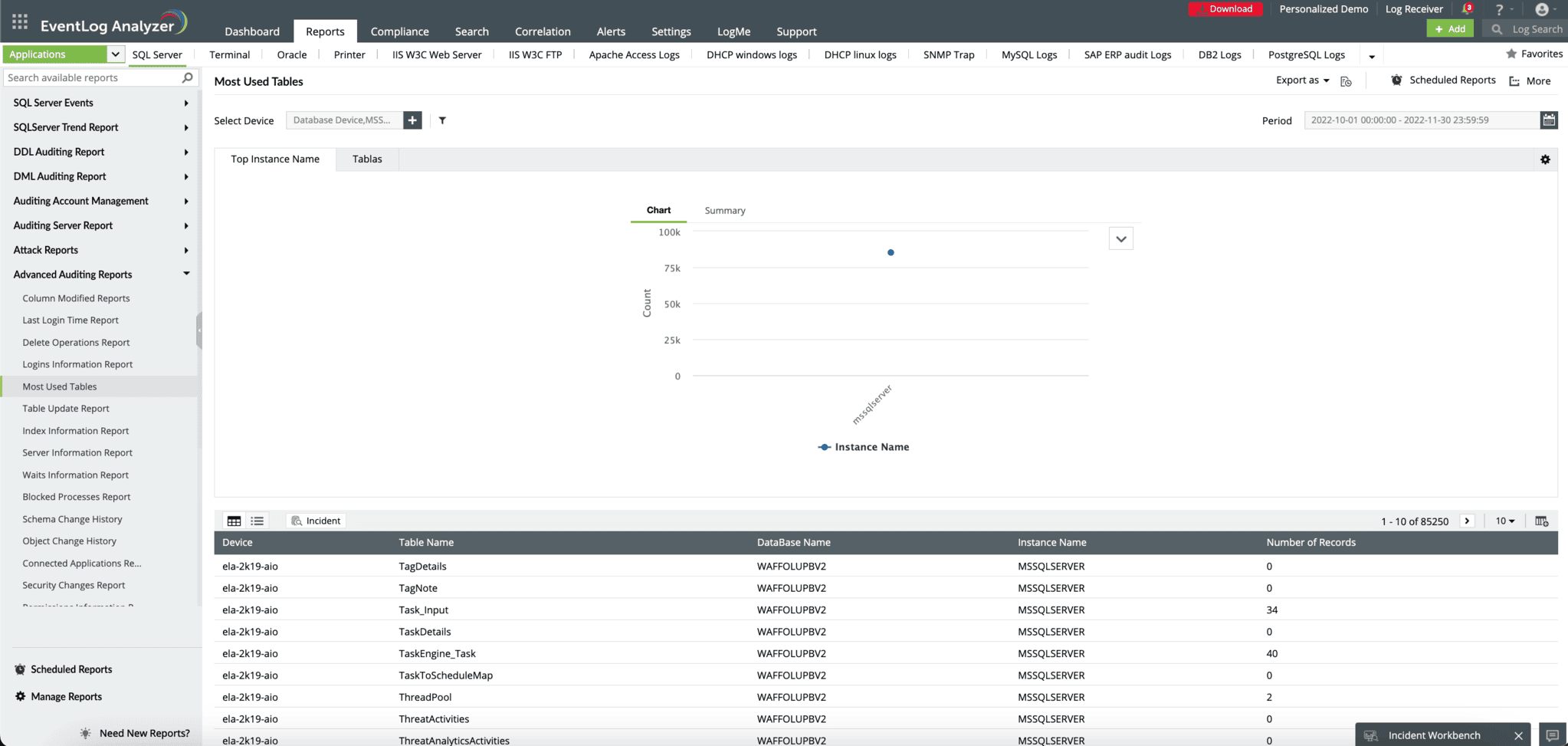Switch to the Compliance tab
This screenshot has height=746, width=1568.
[400, 31]
